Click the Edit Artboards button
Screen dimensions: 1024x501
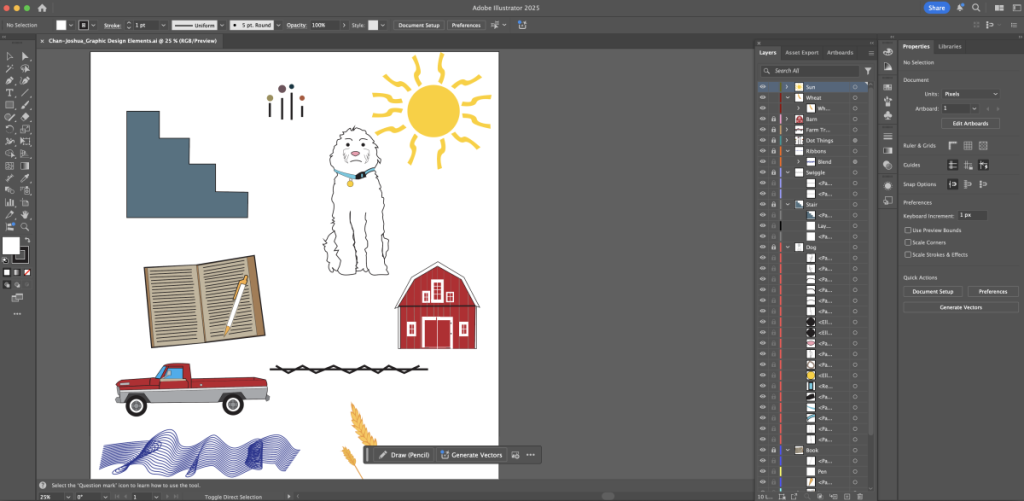click(960, 123)
